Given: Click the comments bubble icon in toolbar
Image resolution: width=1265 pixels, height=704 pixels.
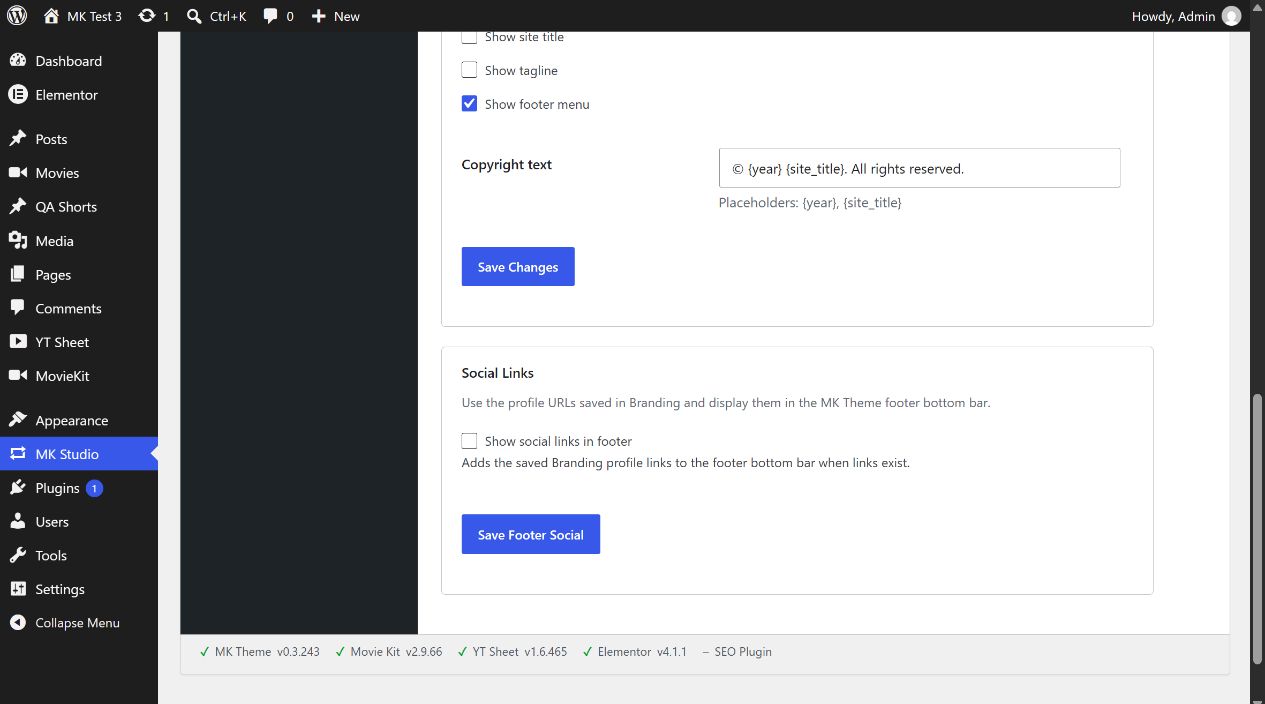Looking at the screenshot, I should click(271, 16).
